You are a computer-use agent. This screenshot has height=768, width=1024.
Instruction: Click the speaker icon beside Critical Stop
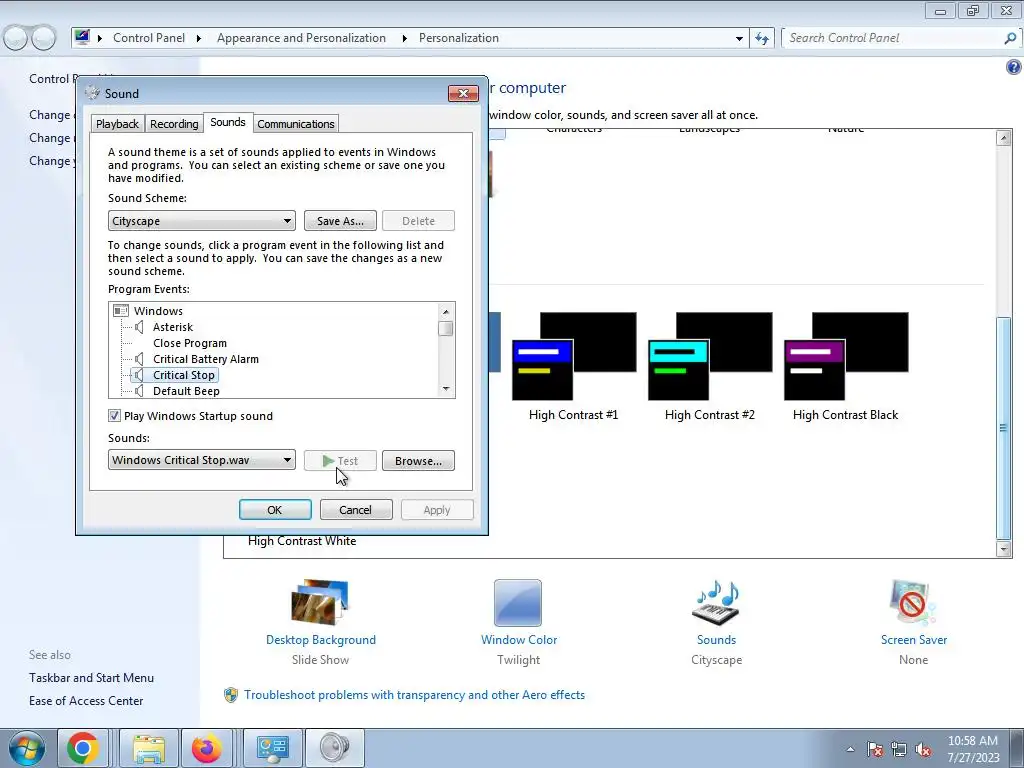138,375
